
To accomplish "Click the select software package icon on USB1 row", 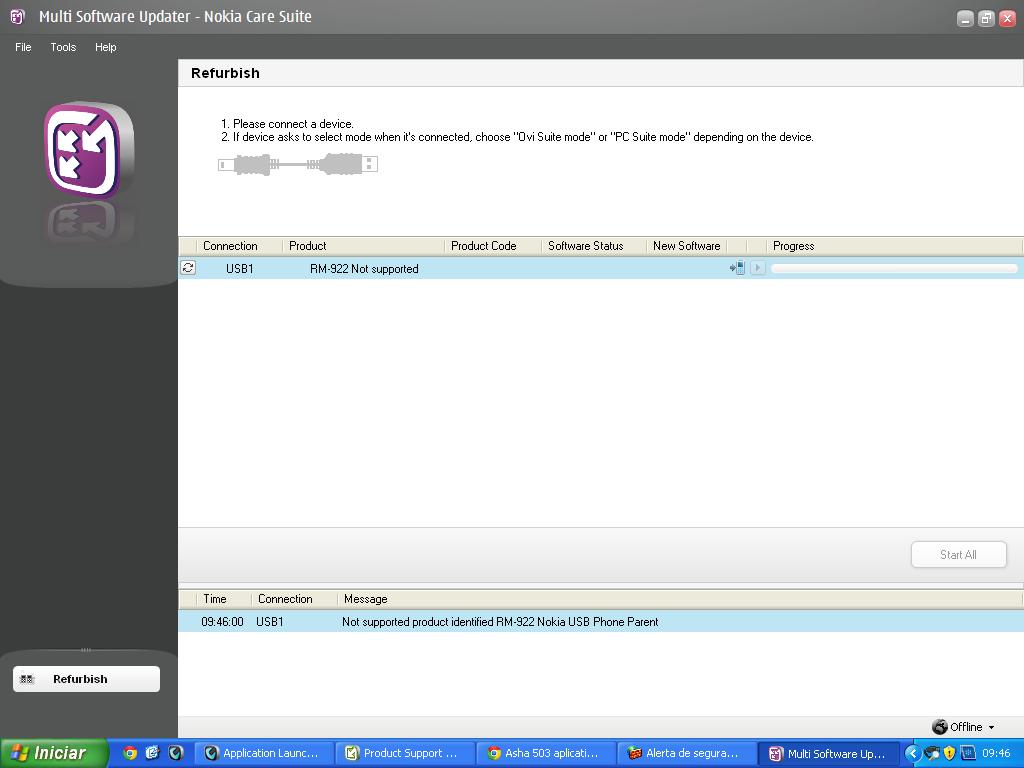I will tap(737, 268).
